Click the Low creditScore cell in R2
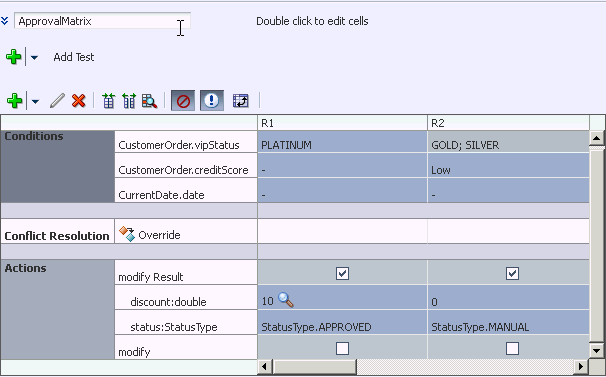This screenshot has height=377, width=606. click(509, 166)
